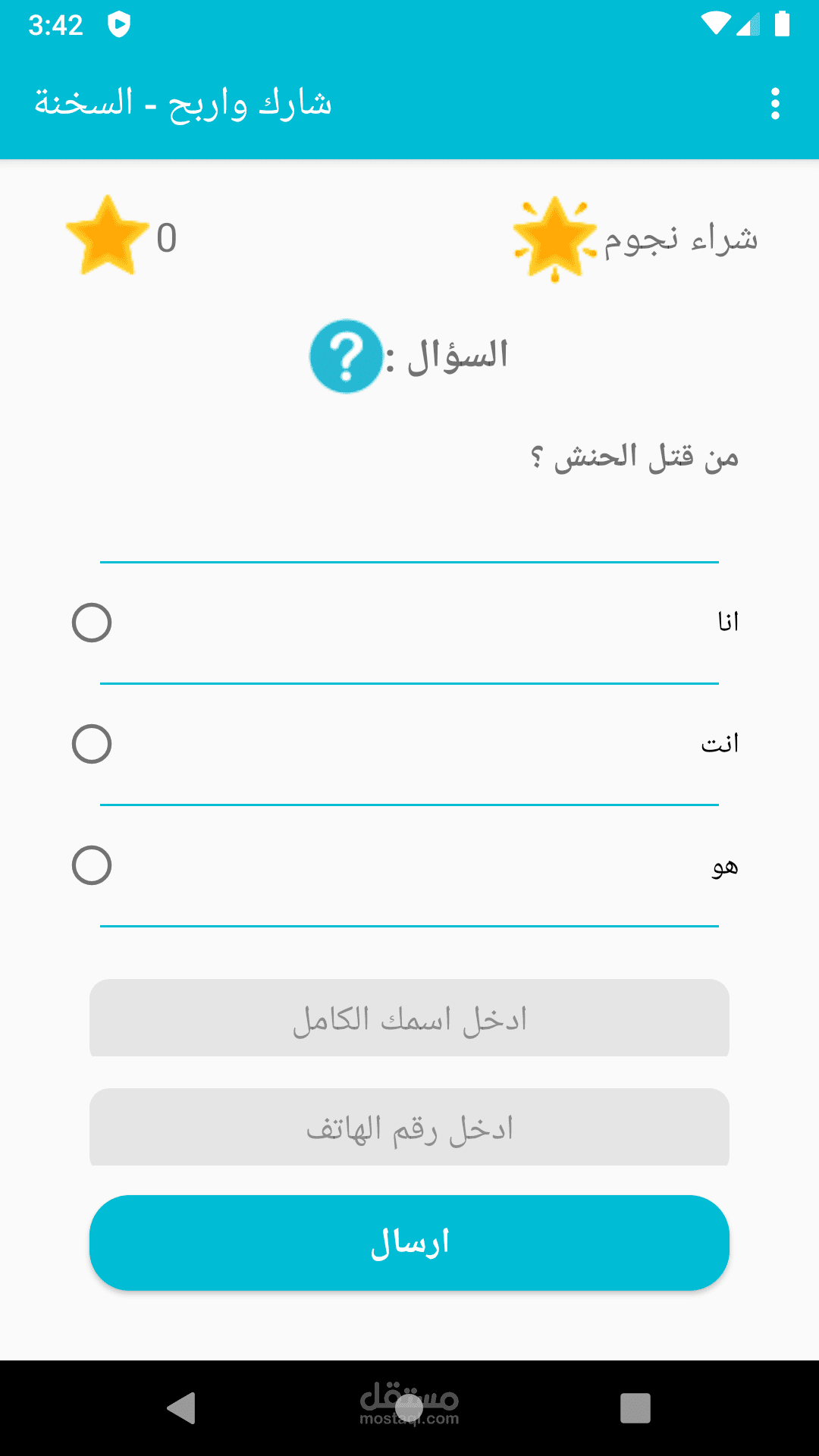This screenshot has width=819, height=1456.
Task: Focus the ادخل رقم الهاتف phone field
Action: tap(409, 1128)
